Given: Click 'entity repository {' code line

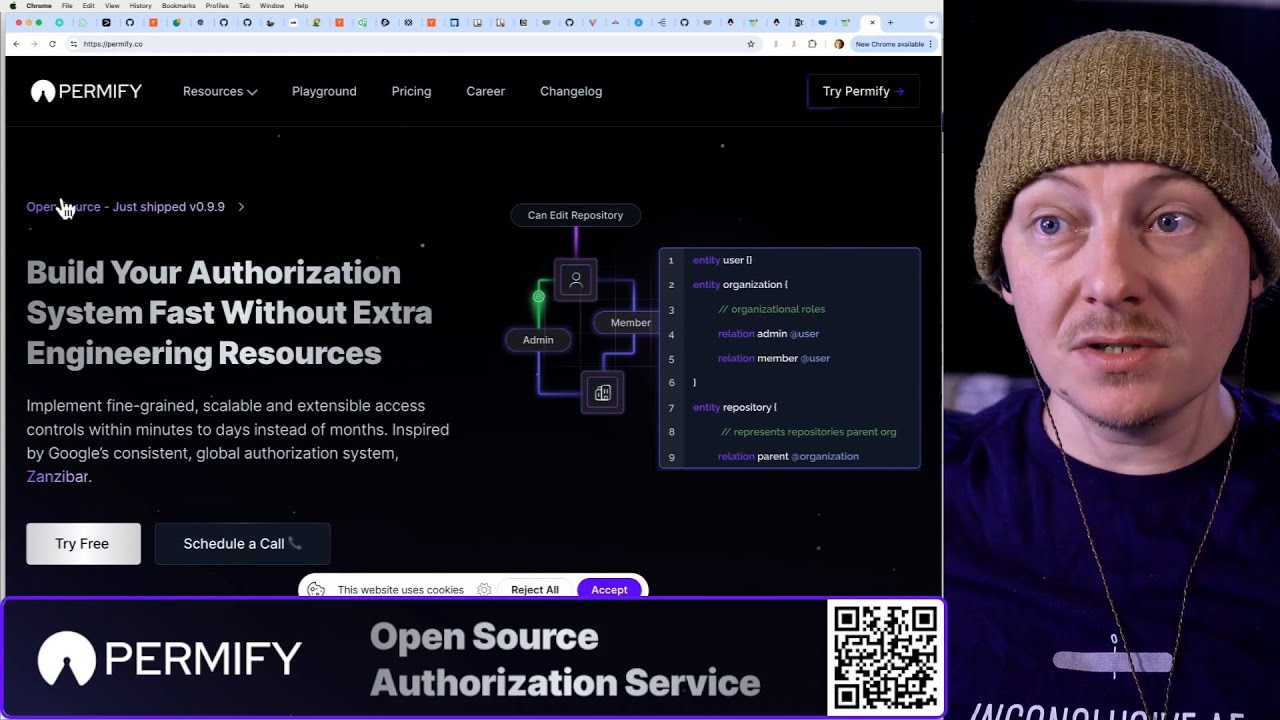Looking at the screenshot, I should pos(734,407).
